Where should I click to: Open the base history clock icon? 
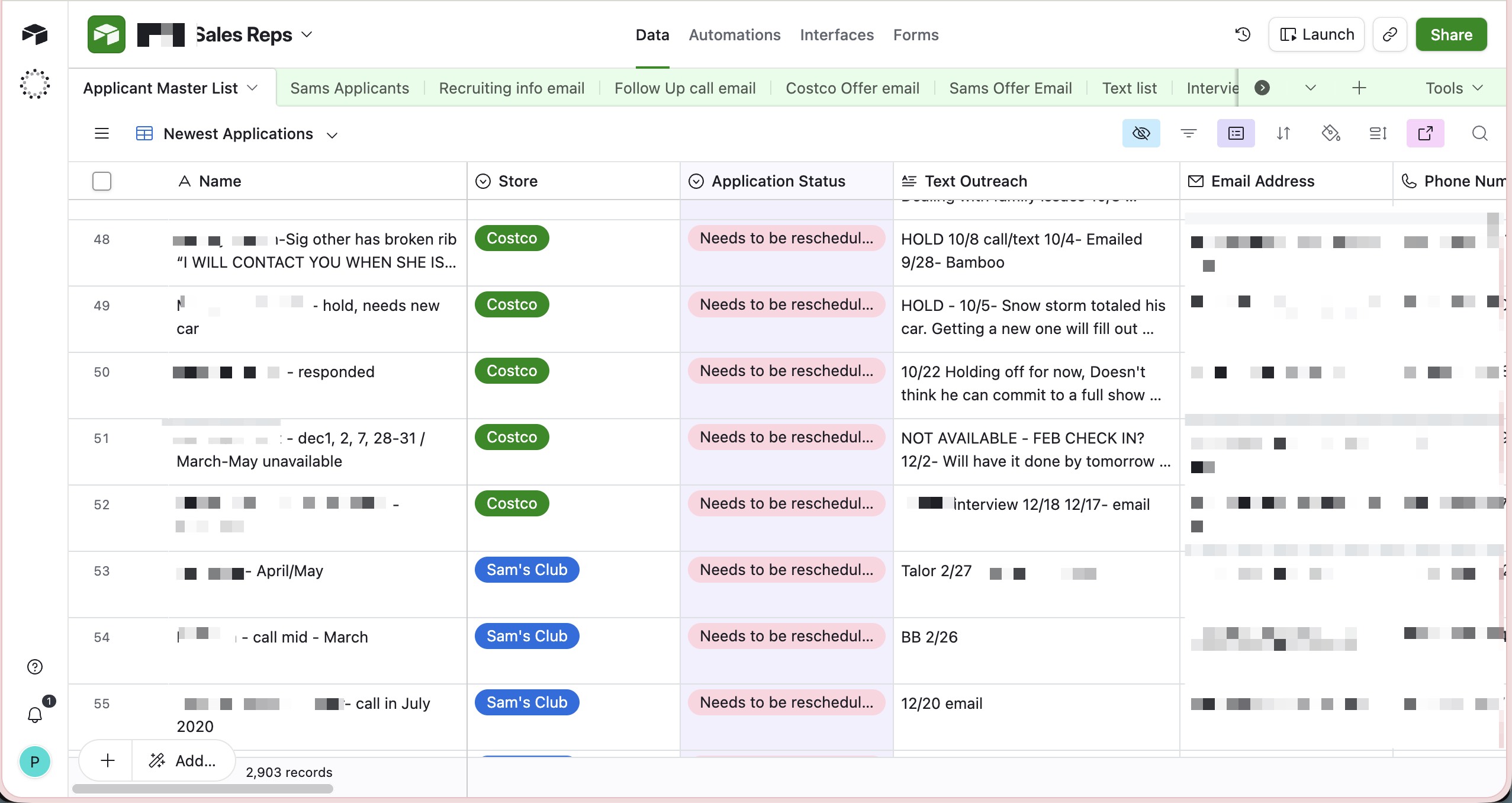click(x=1243, y=34)
